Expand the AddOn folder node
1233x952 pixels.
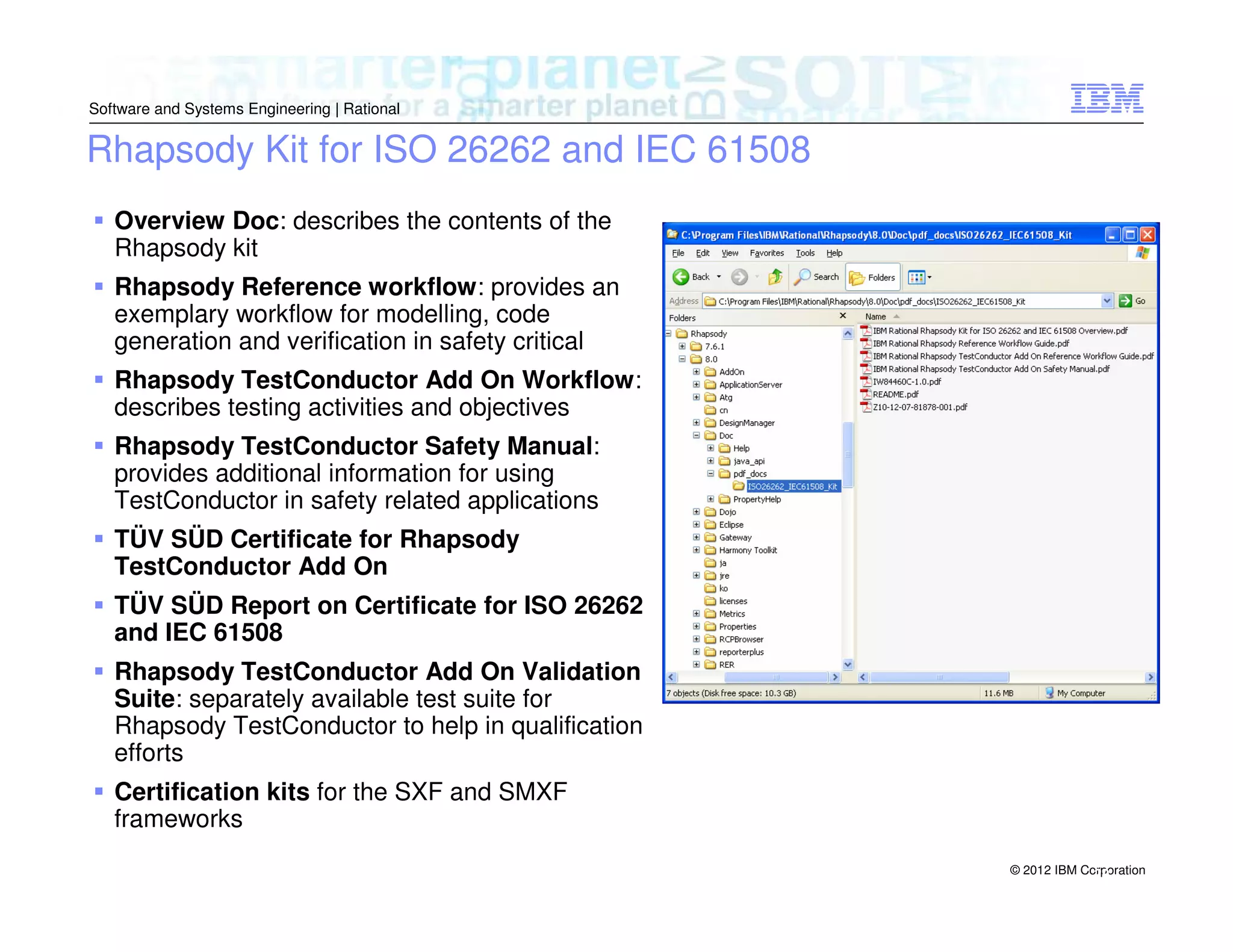pos(697,371)
